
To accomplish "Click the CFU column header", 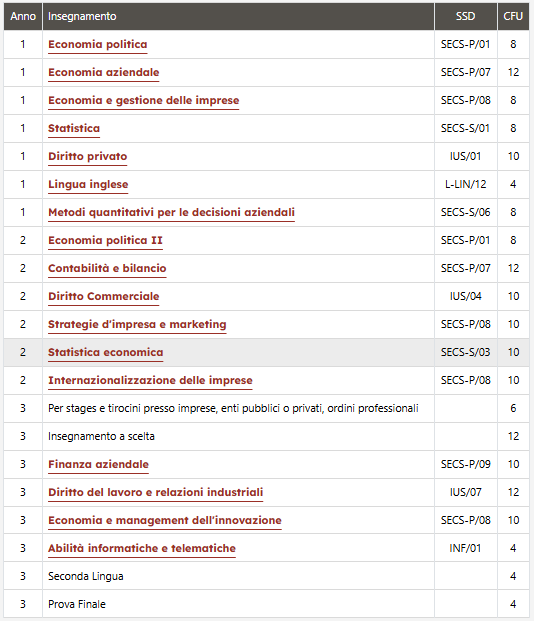I will click(x=513, y=16).
